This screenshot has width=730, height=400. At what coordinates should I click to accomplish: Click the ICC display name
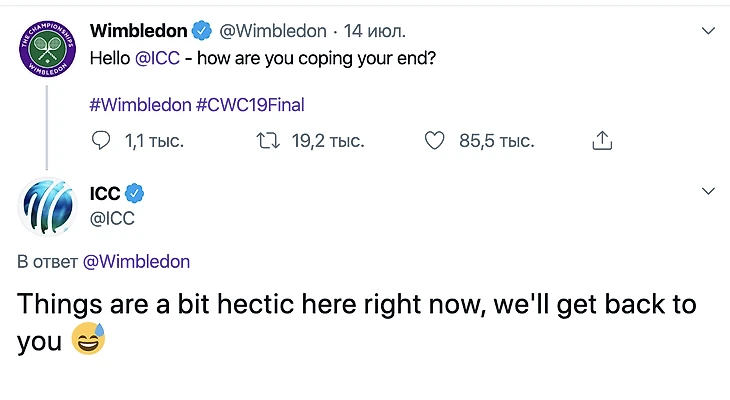104,193
